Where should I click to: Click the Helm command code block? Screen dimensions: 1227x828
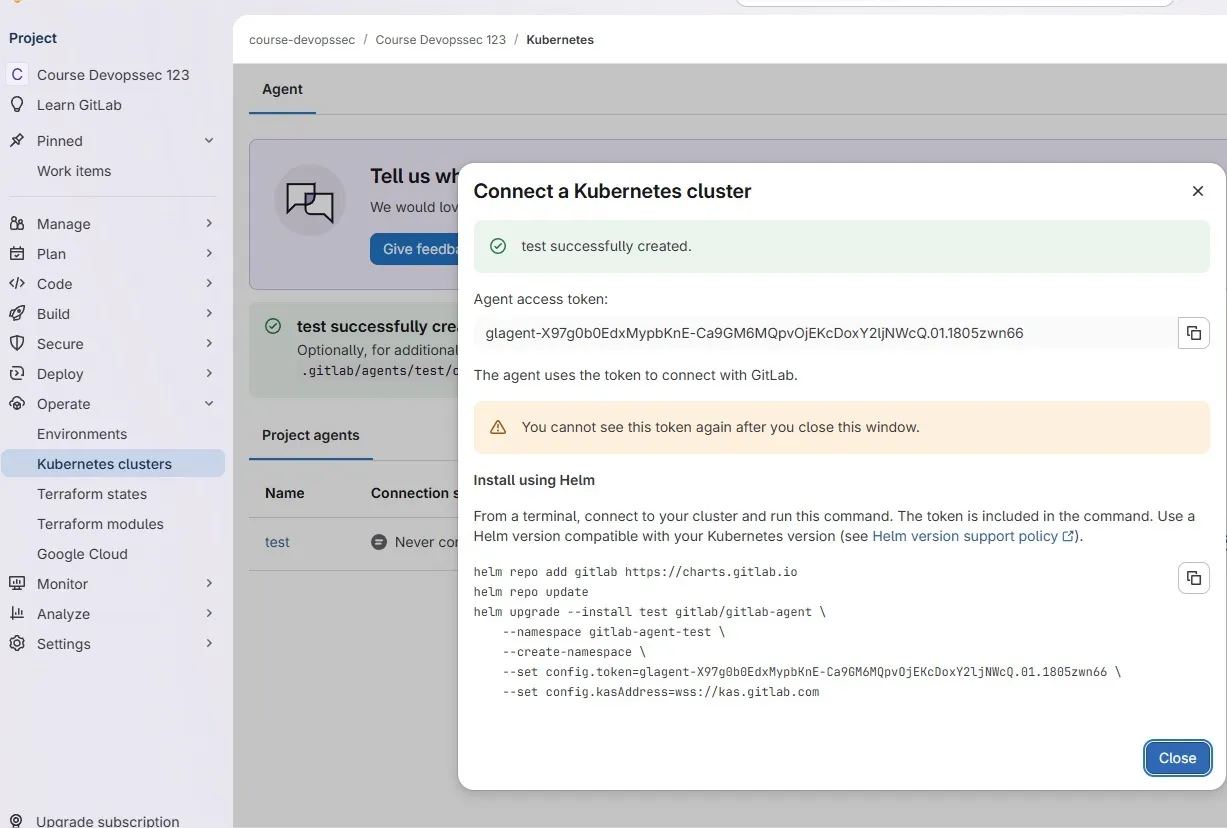point(797,632)
